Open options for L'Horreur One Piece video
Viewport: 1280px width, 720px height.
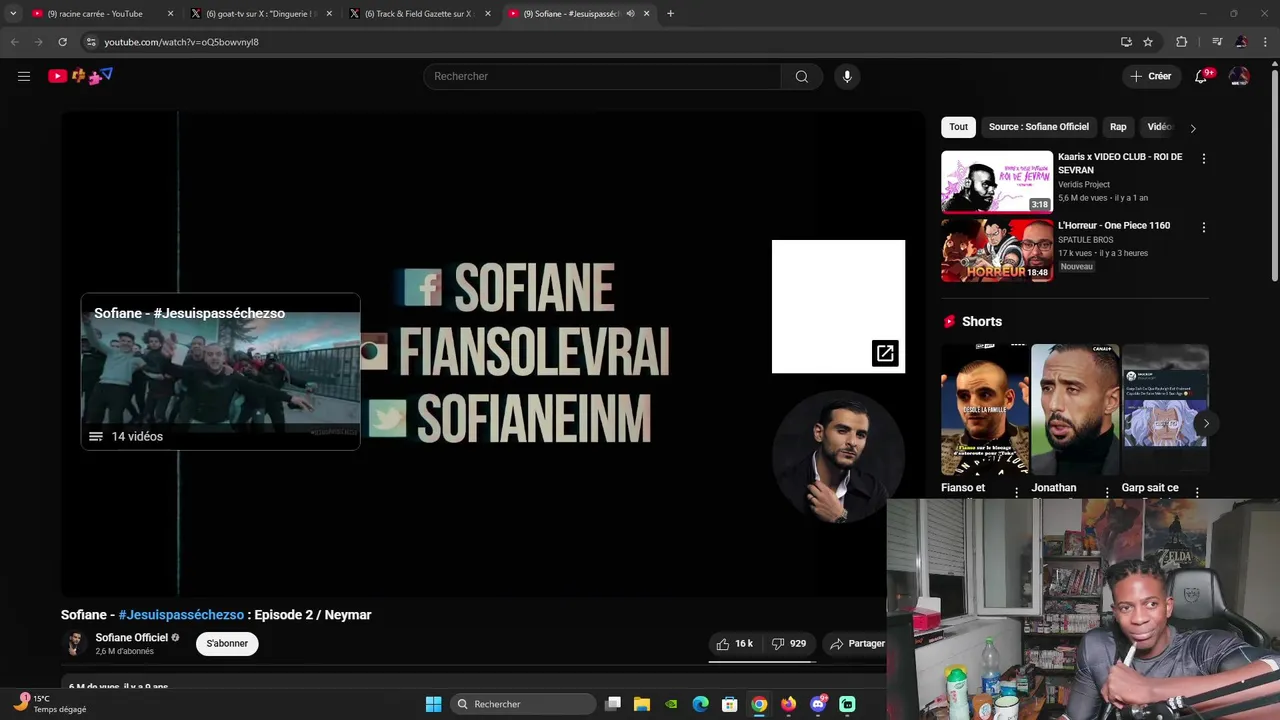click(1203, 227)
